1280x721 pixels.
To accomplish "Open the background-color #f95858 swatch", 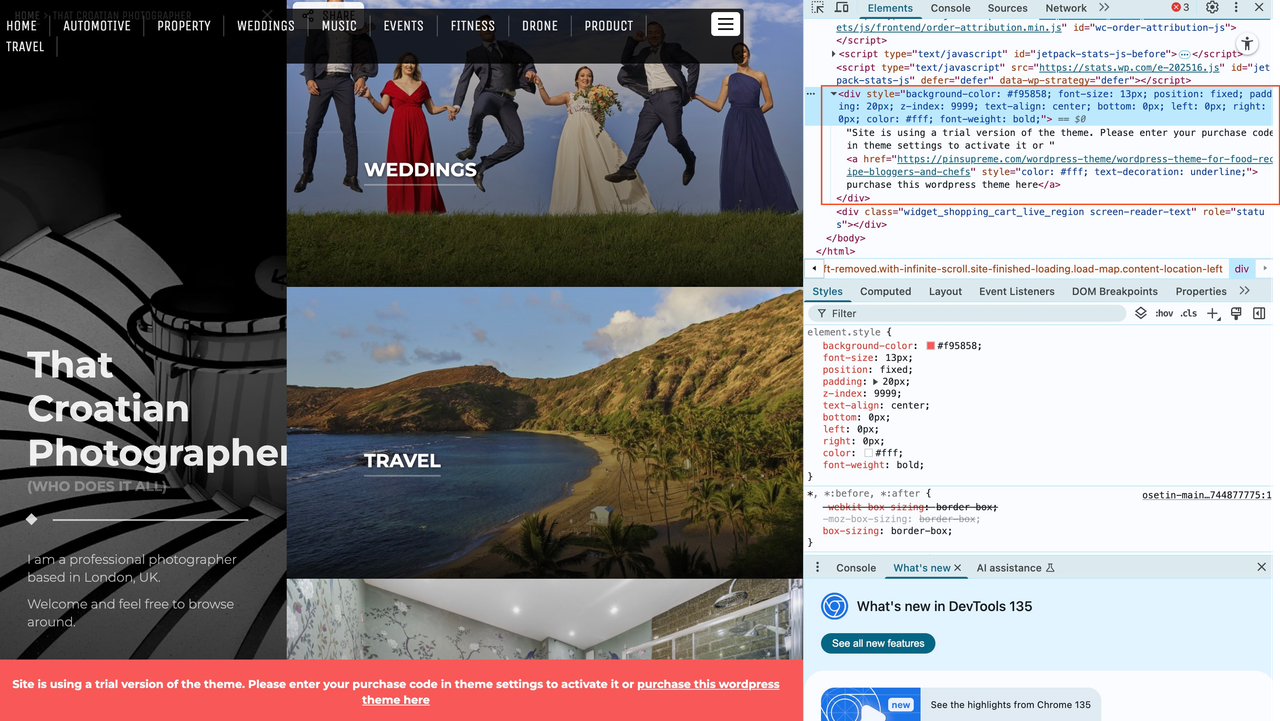I will tap(930, 346).
